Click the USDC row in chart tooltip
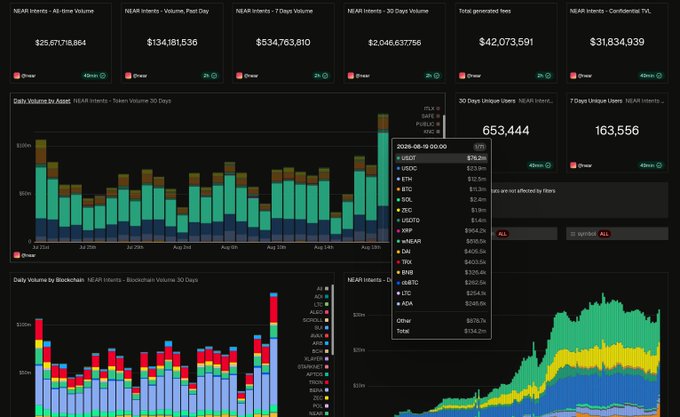680x417 pixels. pos(441,169)
